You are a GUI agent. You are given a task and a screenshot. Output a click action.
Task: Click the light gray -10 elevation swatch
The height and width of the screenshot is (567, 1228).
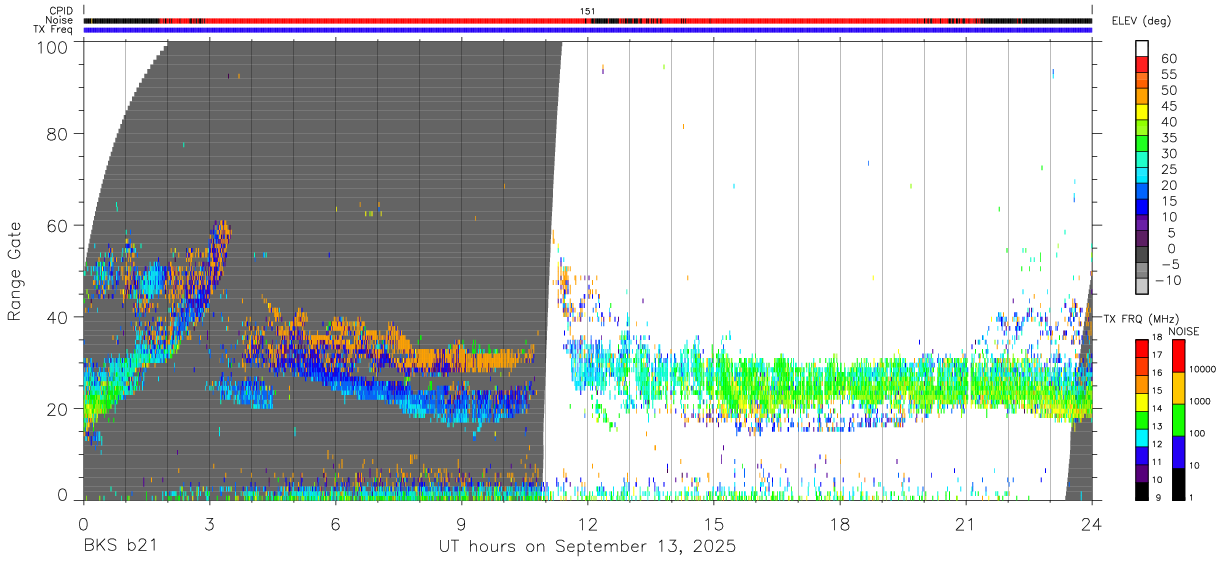pos(1142,288)
